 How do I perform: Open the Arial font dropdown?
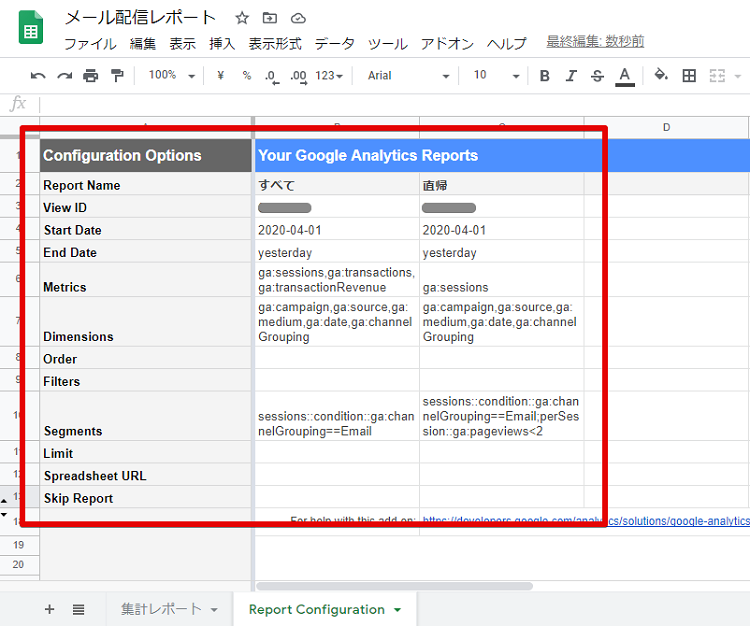tap(408, 76)
